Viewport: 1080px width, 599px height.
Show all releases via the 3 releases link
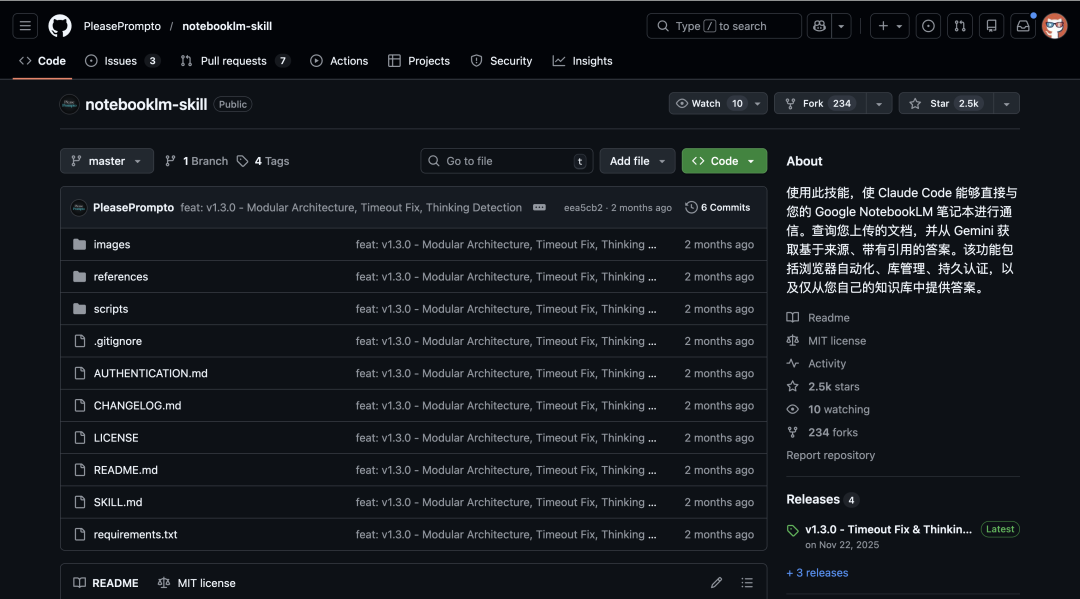click(x=817, y=572)
